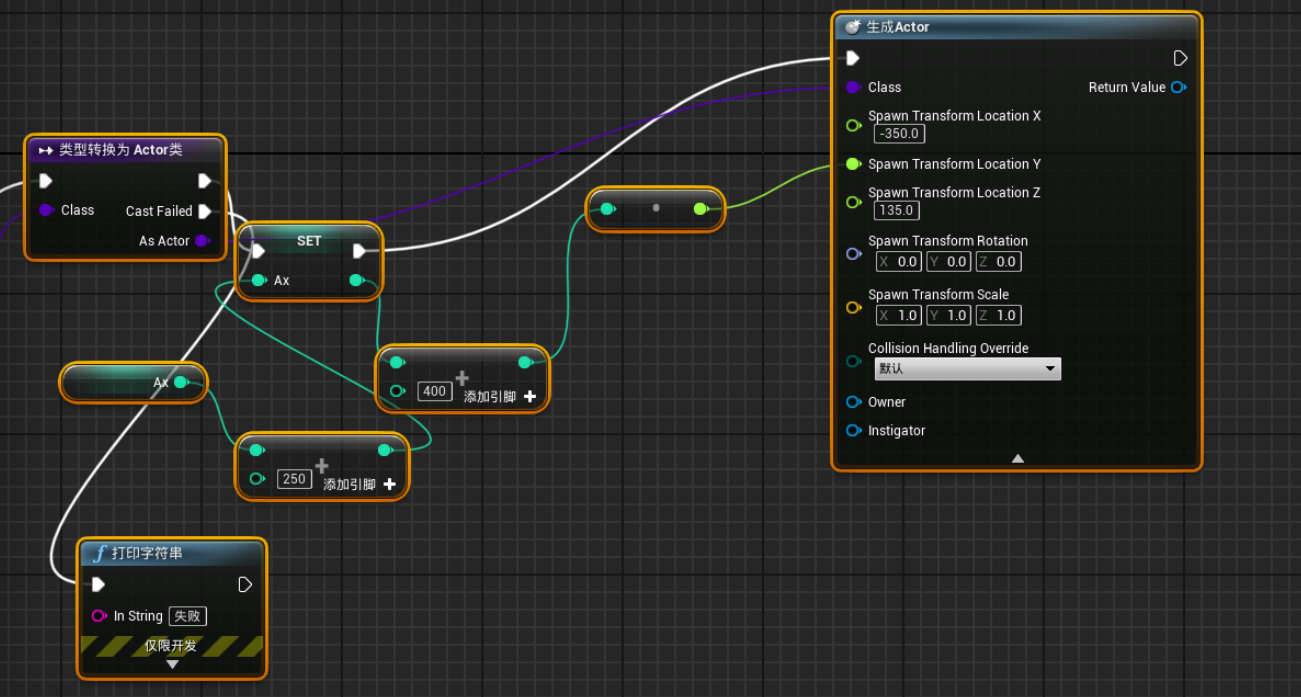The image size is (1301, 697).
Task: Click the Spawn Transform Scale pin
Action: click(x=853, y=307)
